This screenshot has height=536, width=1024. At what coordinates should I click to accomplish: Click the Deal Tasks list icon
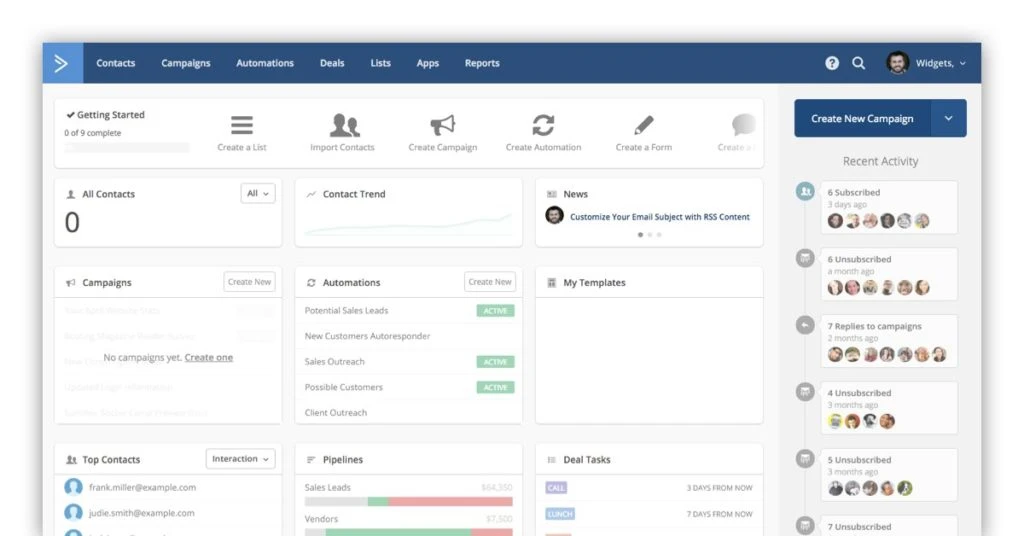(551, 460)
